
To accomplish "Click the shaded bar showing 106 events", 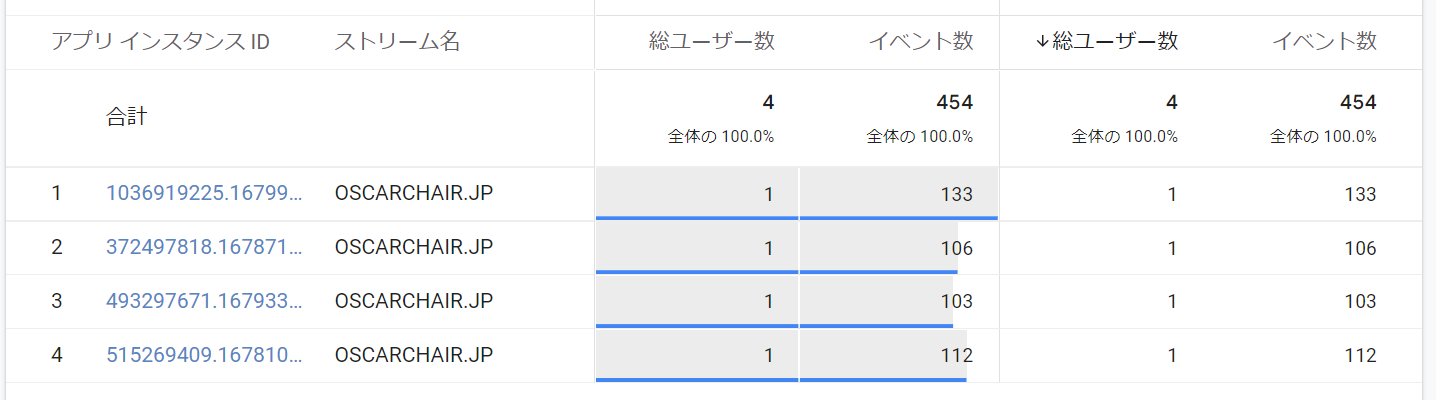I will [x=878, y=247].
